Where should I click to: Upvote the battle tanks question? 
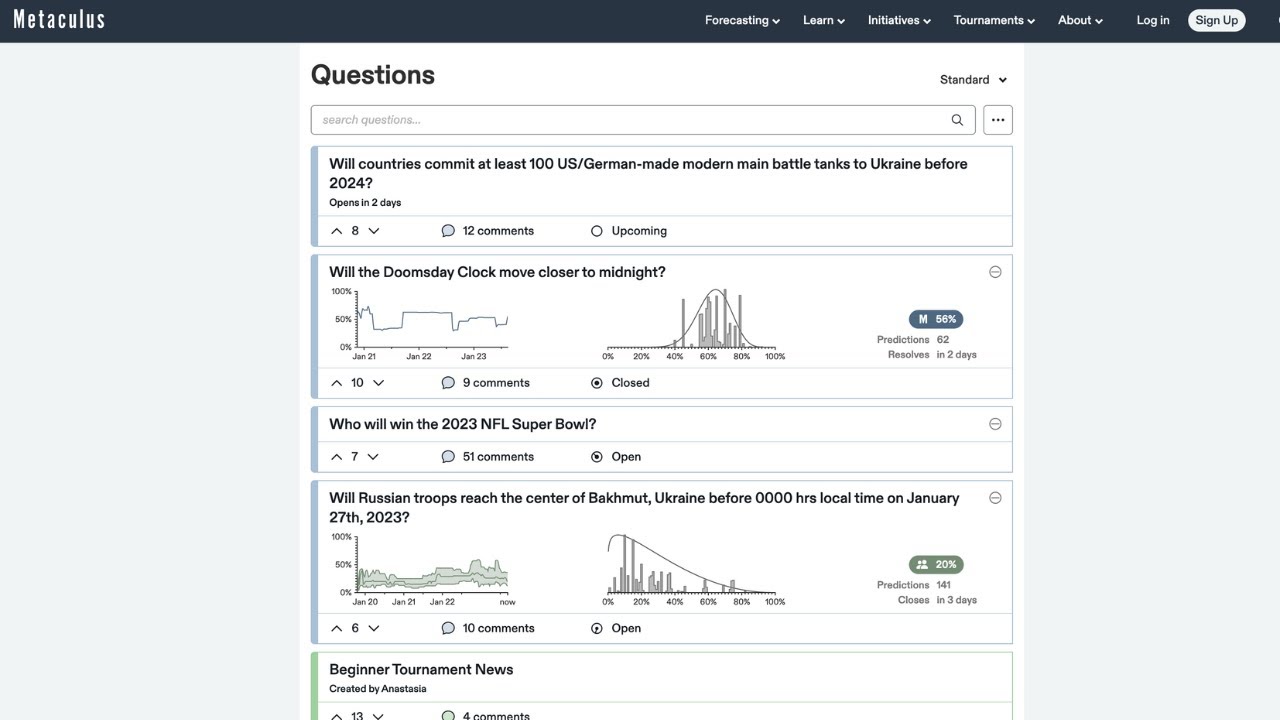(x=337, y=231)
